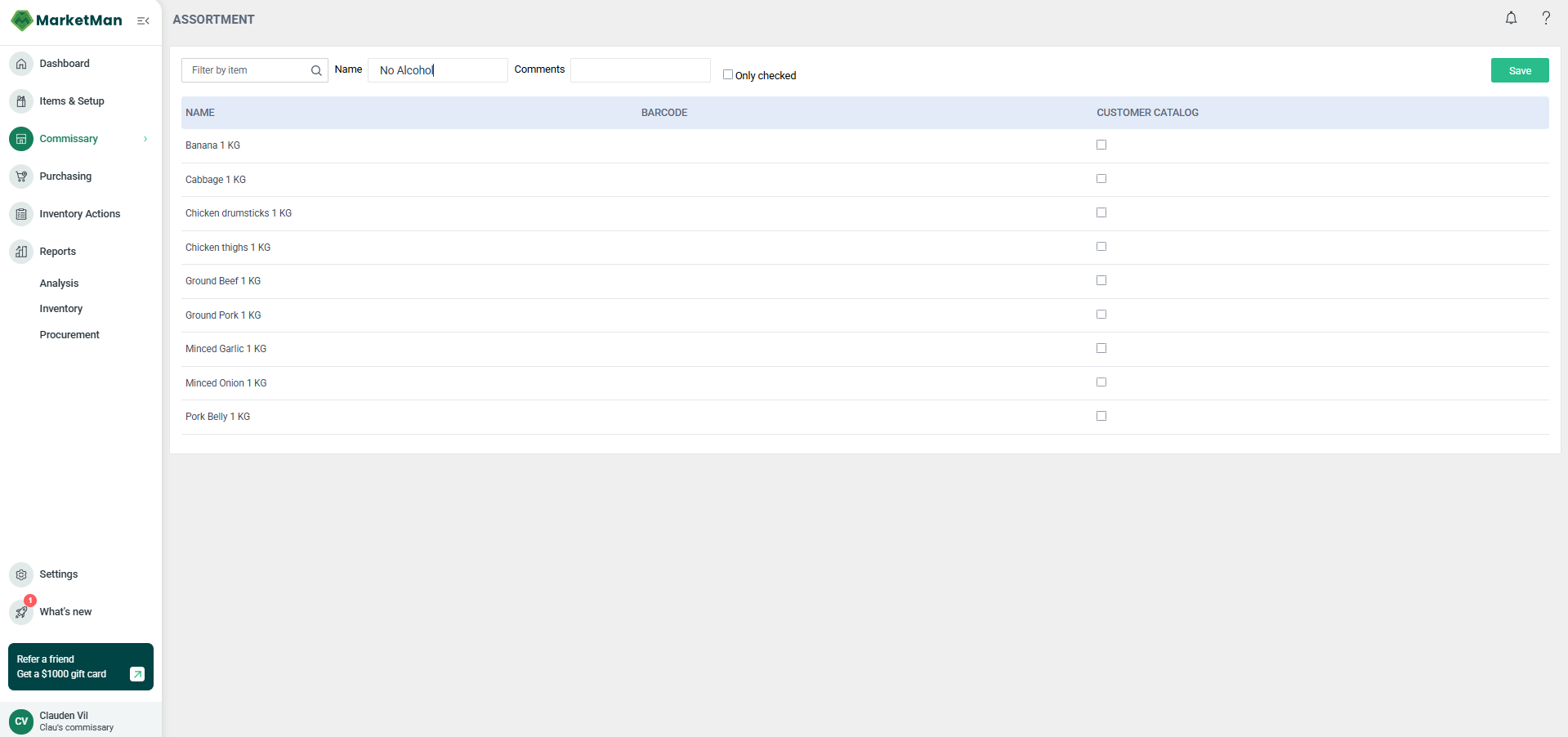1568x737 pixels.
Task: Check Pork Belly 1 KG catalog checkbox
Action: [x=1101, y=416]
